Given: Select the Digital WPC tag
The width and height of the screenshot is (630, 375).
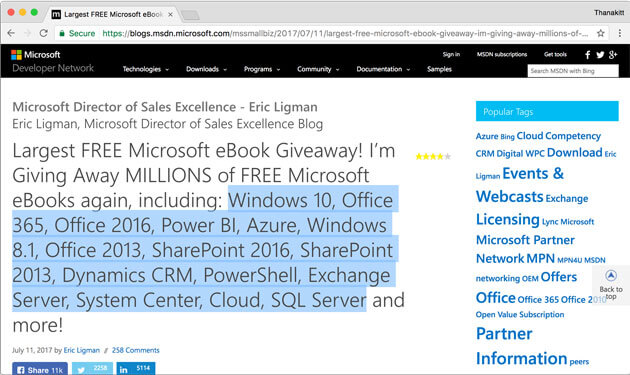Looking at the screenshot, I should [520, 154].
